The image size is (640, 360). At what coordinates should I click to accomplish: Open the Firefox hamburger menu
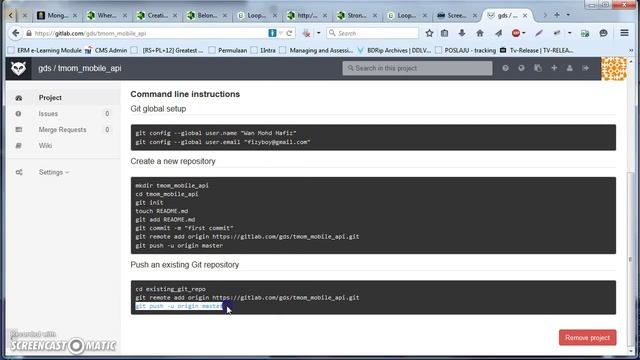(x=624, y=33)
